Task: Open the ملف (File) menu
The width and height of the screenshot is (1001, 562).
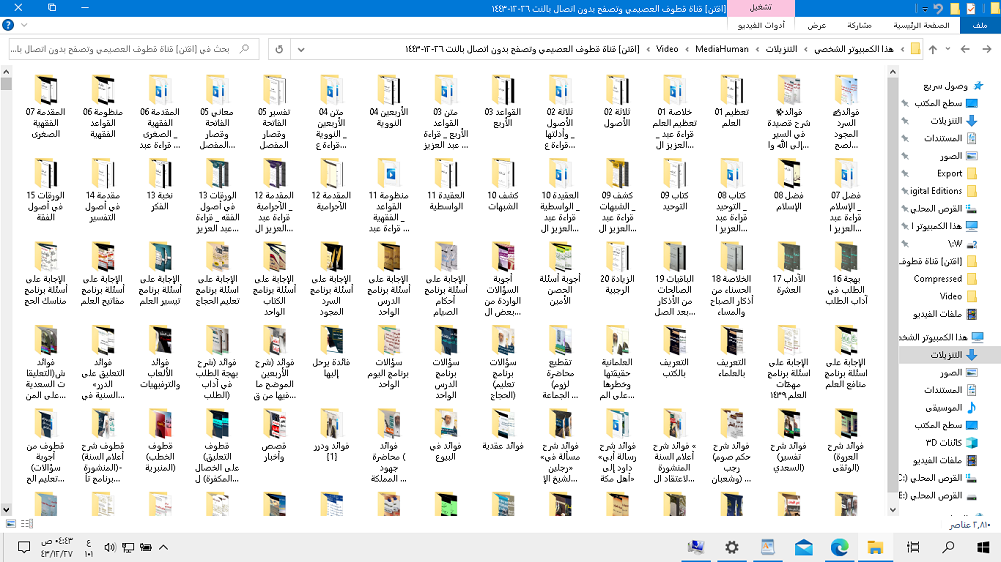Action: click(979, 25)
